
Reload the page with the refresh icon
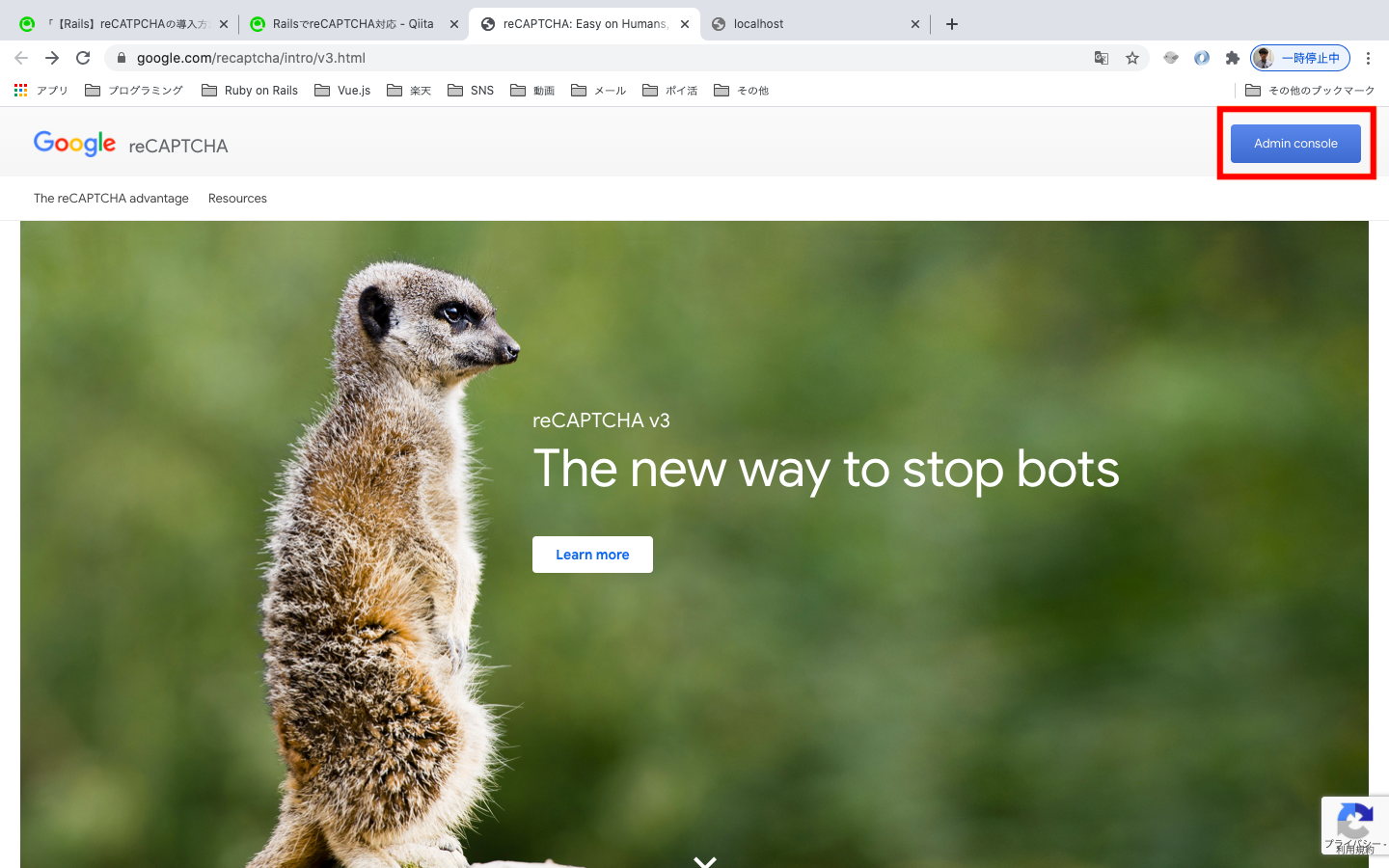point(83,58)
